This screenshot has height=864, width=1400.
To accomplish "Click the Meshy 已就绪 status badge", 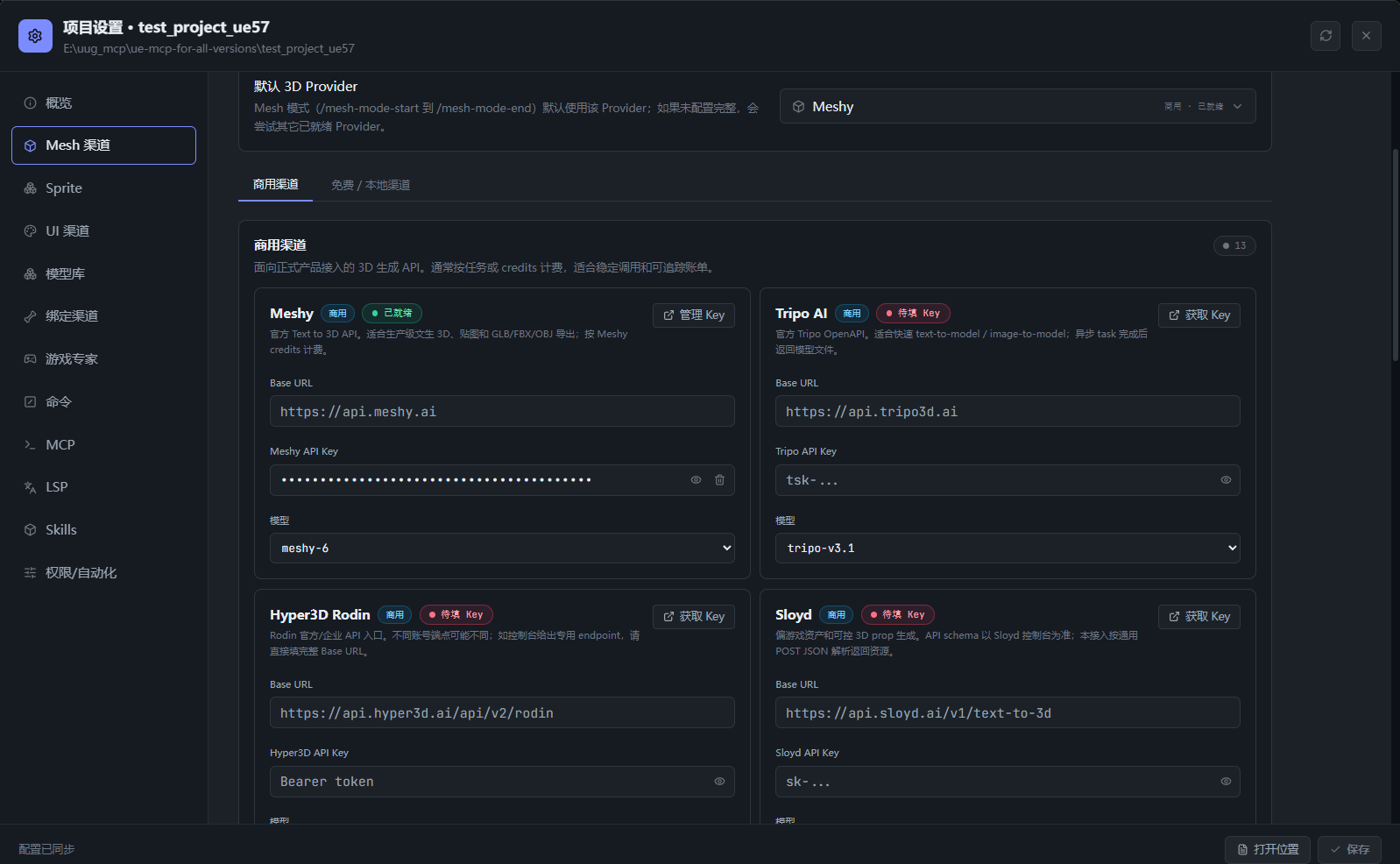I will 392,314.
